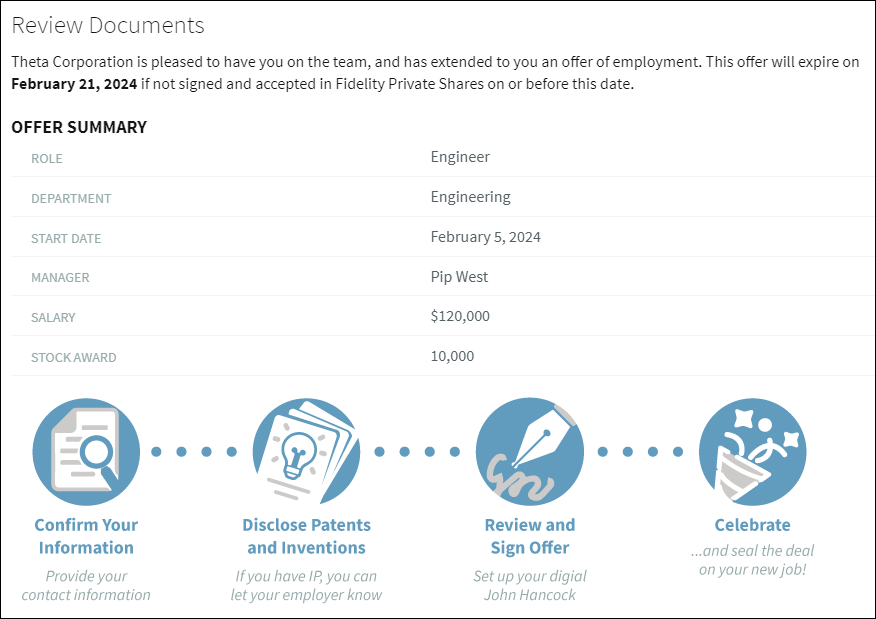Screen dimensions: 876x619
Task: Click the 'seal the deal on your new job' caption
Action: [752, 560]
